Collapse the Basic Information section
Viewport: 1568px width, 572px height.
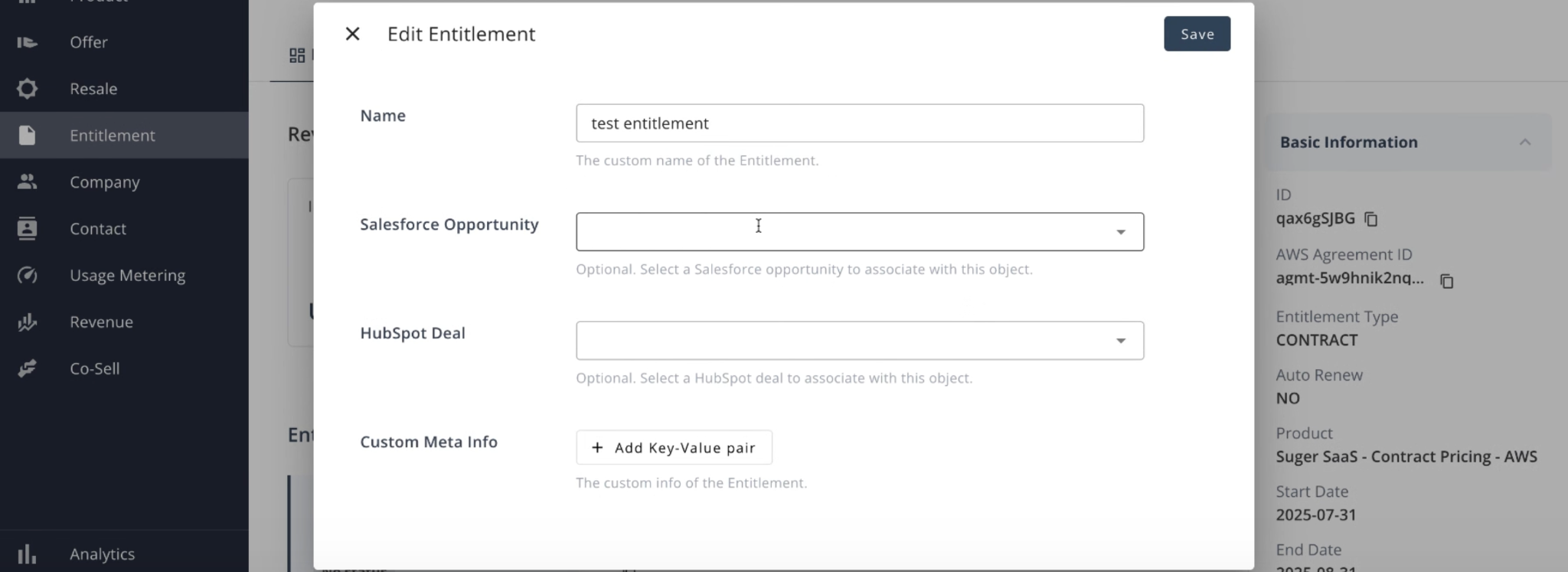(1524, 142)
